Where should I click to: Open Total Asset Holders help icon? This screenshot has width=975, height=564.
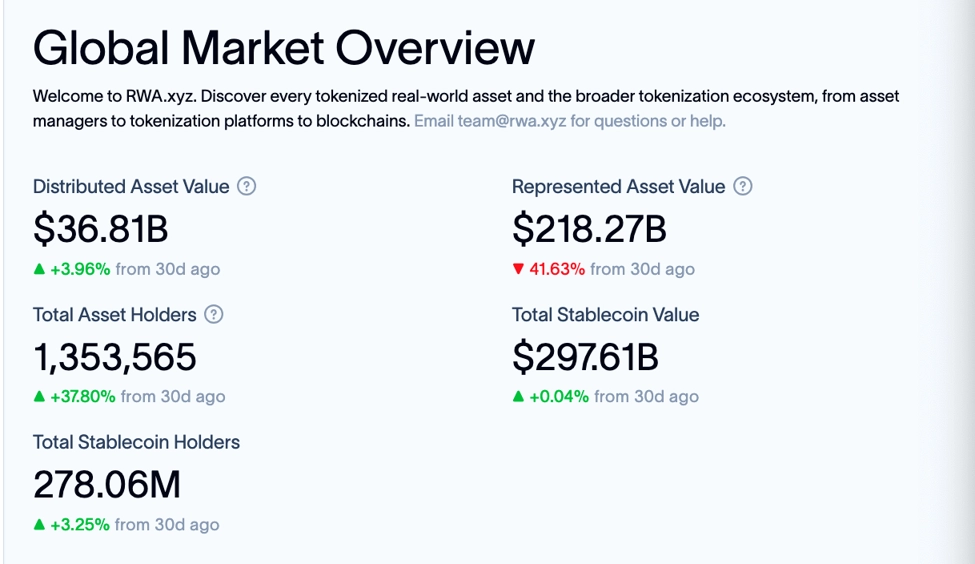(x=214, y=314)
